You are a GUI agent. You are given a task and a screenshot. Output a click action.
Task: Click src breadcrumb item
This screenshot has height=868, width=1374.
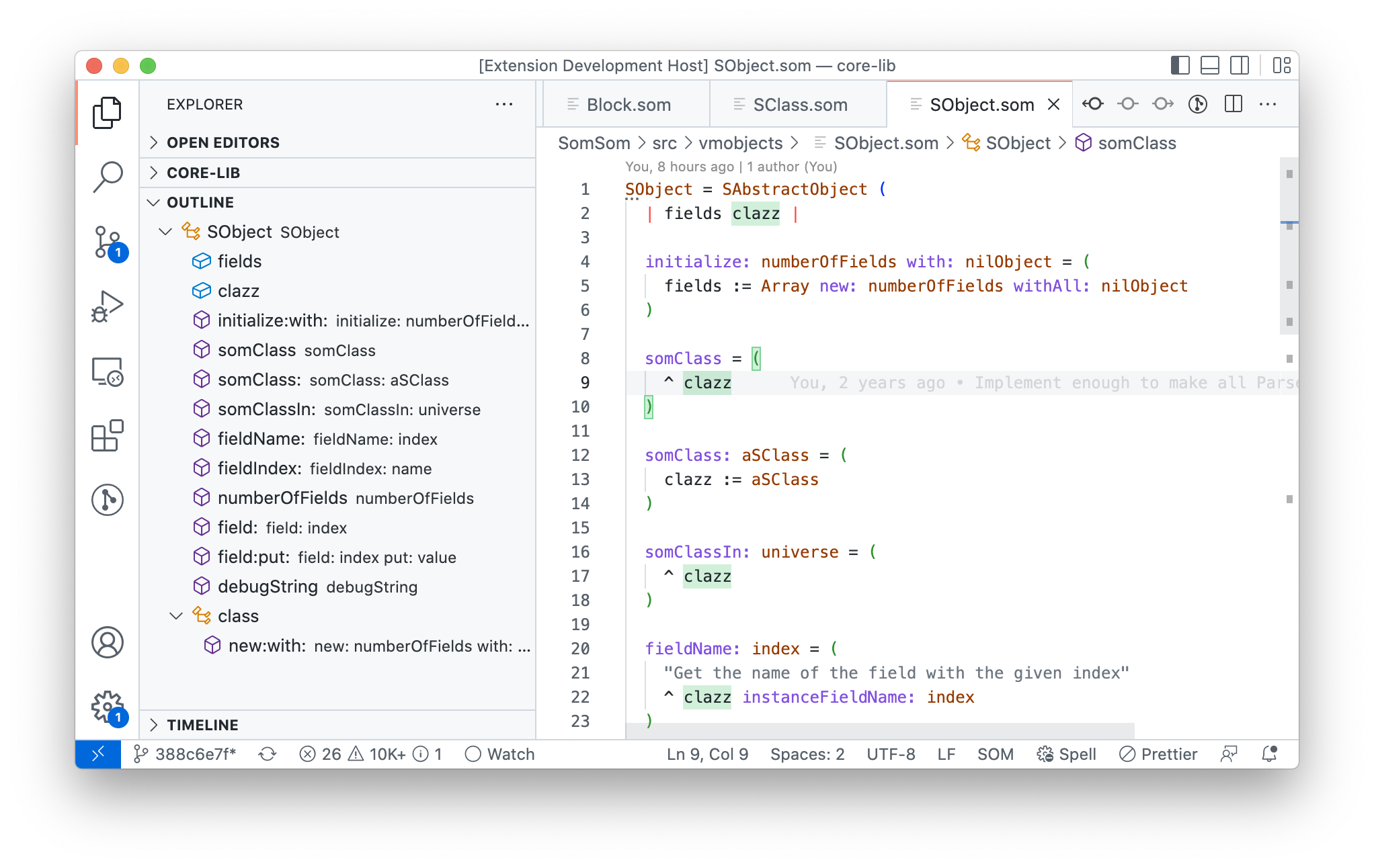(x=664, y=143)
